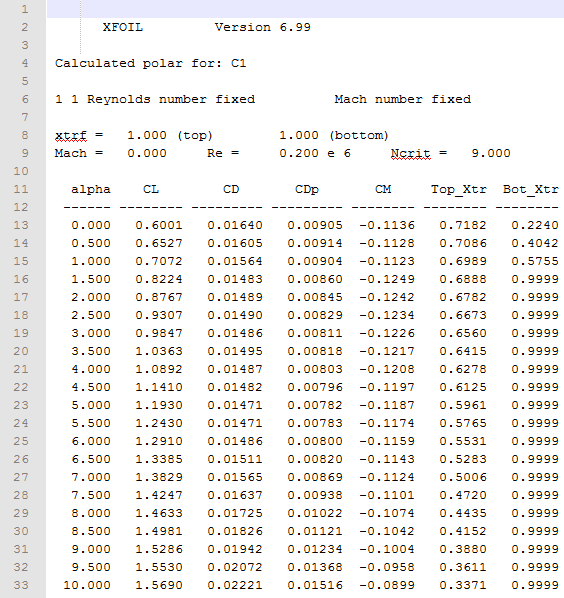Click line number 33 in the gutter
The image size is (564, 598).
(x=21, y=585)
